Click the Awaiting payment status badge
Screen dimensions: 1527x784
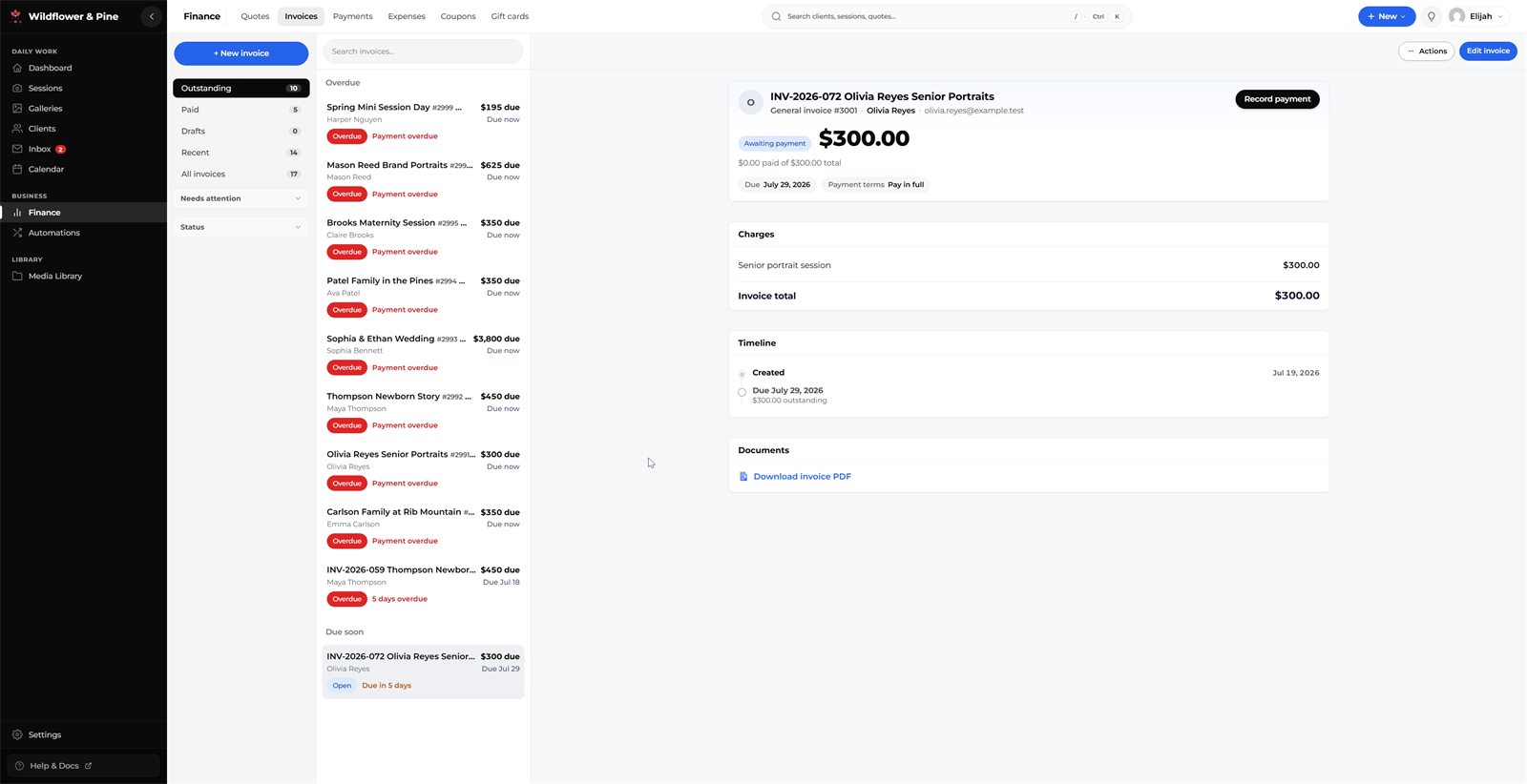(774, 143)
